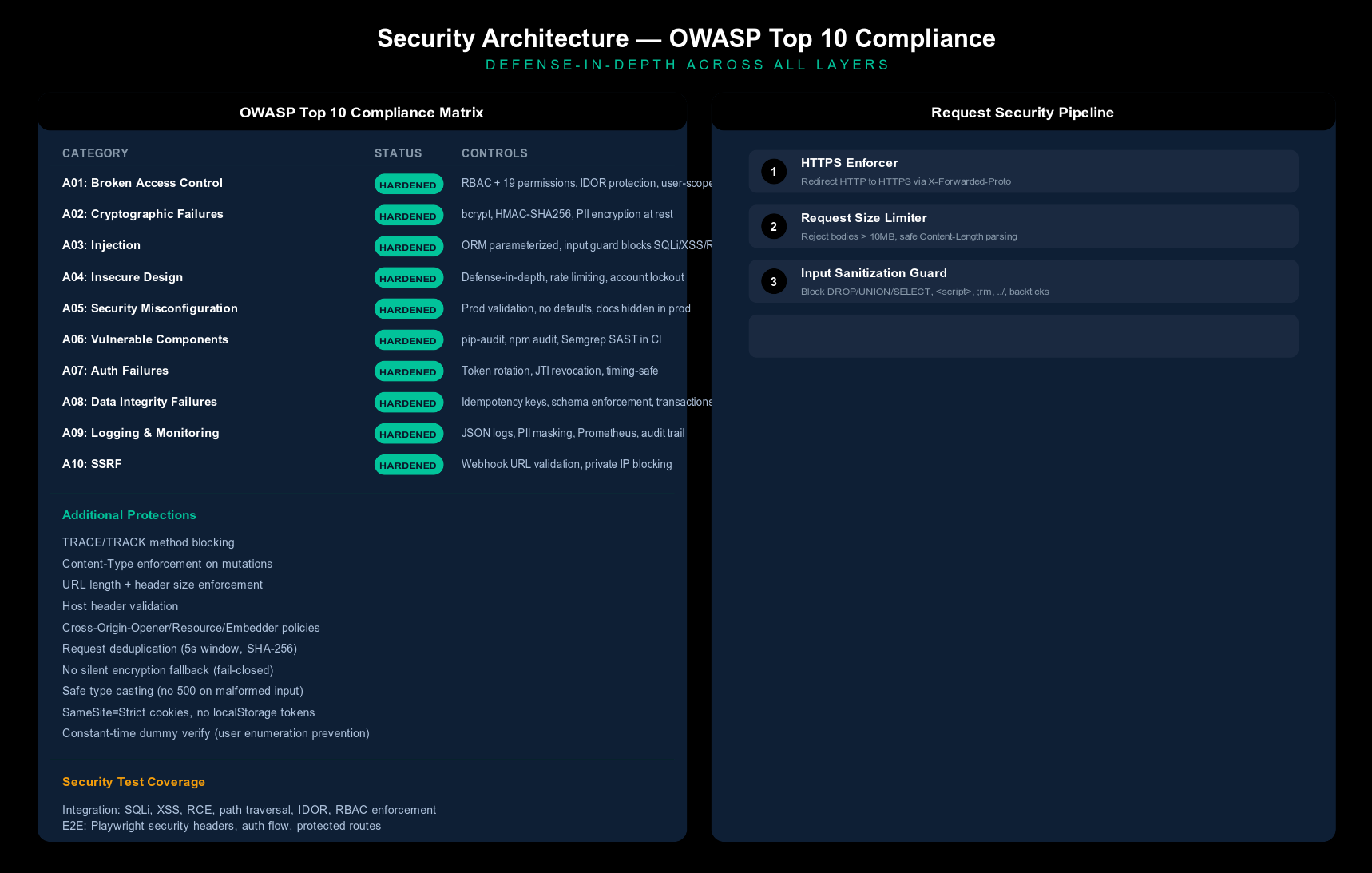This screenshot has width=1372, height=873.
Task: Click the HARDENED badge for A01 Broken Access Control
Action: click(x=409, y=184)
